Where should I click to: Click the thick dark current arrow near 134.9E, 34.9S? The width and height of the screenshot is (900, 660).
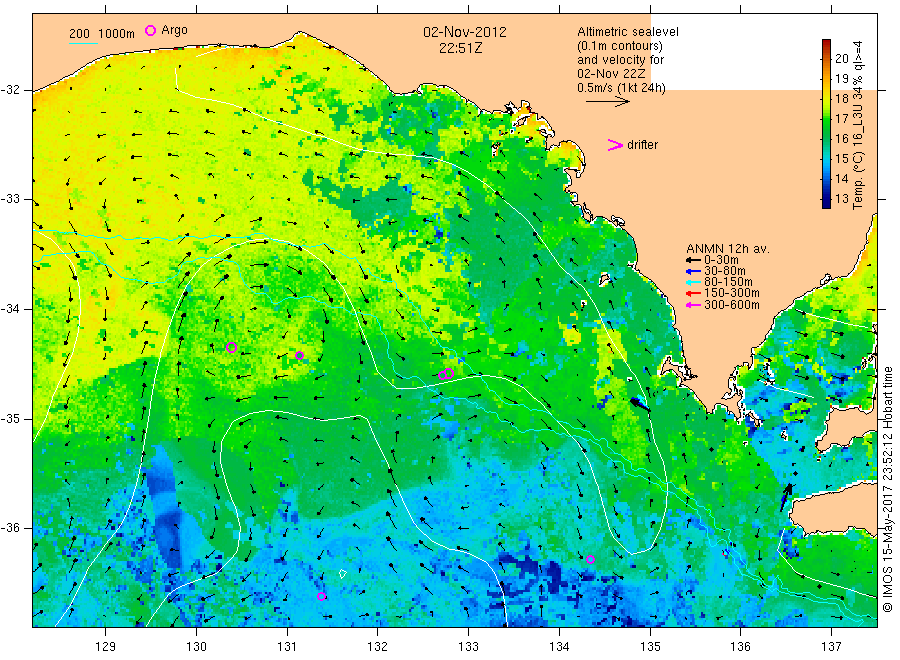pos(639,404)
